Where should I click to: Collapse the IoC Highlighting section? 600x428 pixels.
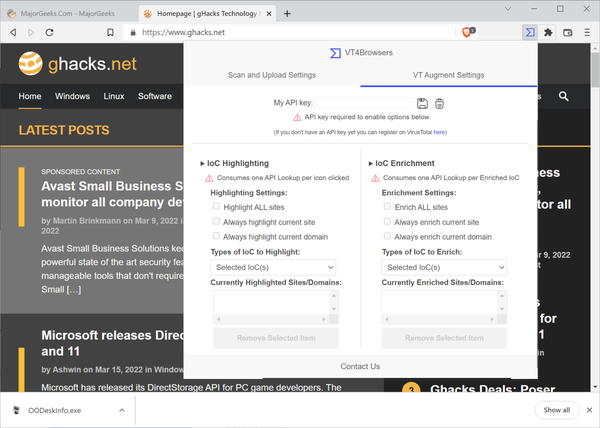[234, 163]
